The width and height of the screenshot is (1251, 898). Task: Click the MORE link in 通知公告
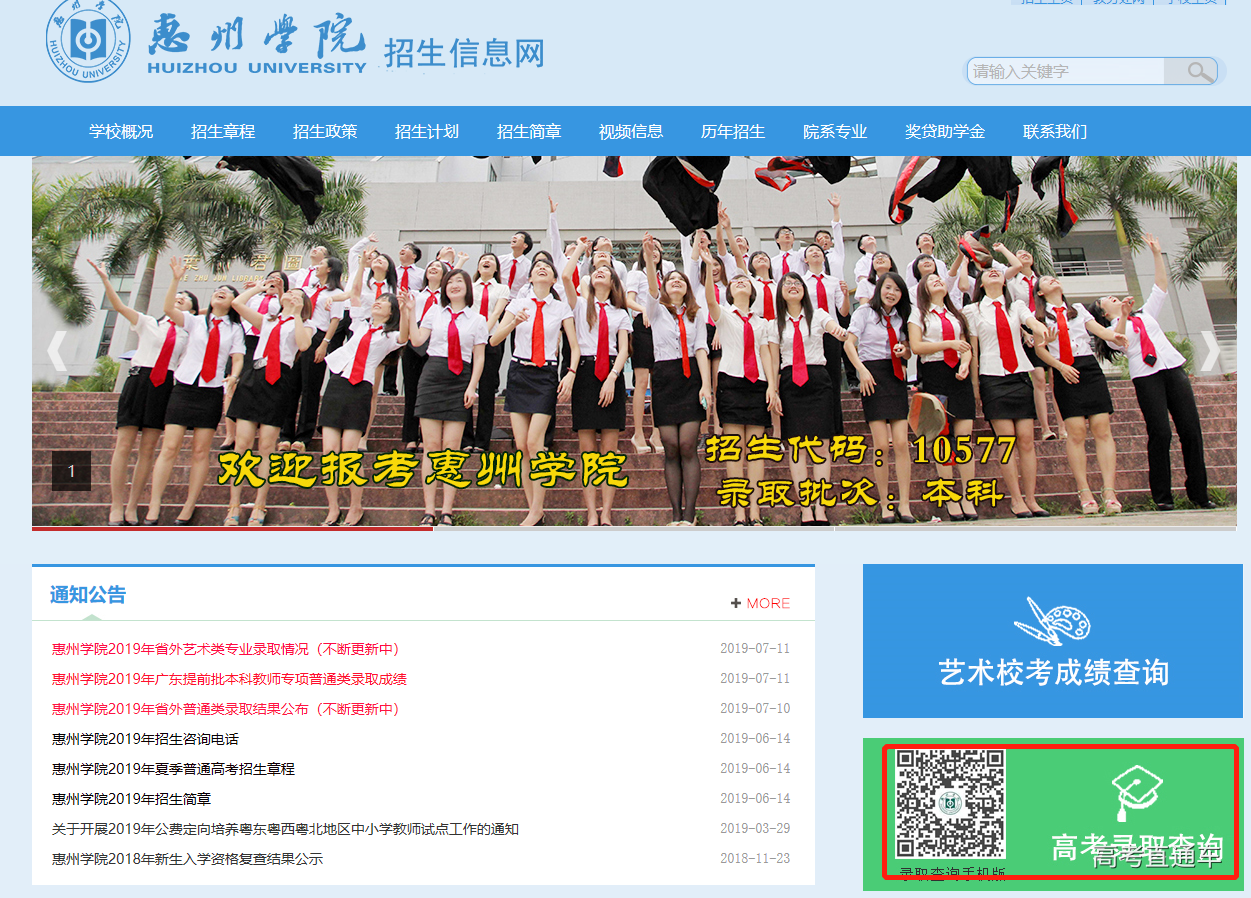765,602
